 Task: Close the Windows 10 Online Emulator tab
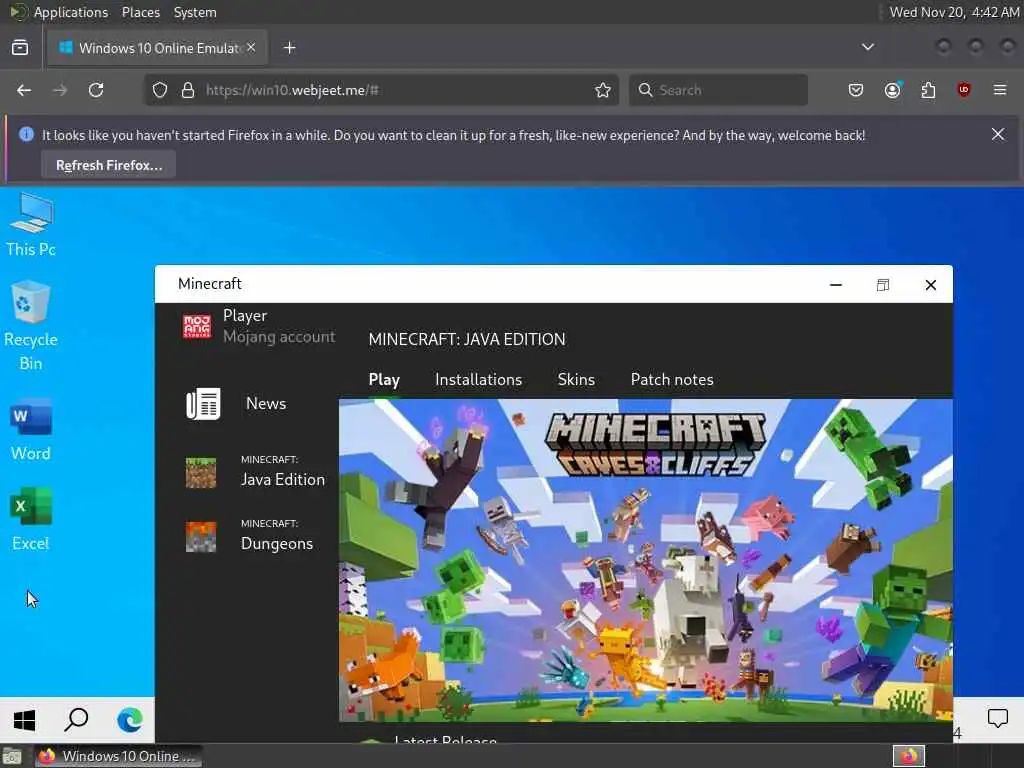pyautogui.click(x=251, y=47)
